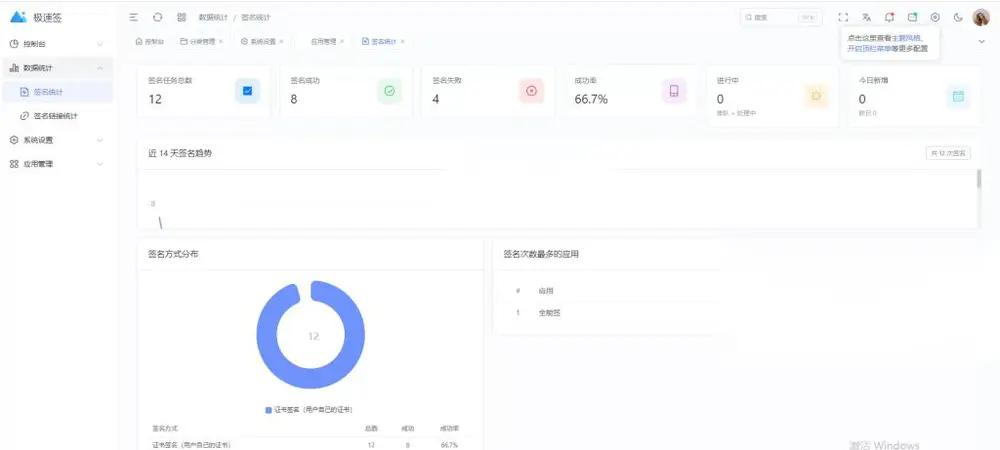Click the 共 12 次签名 tag on the trend panel
Image resolution: width=1000 pixels, height=450 pixels.
point(948,153)
